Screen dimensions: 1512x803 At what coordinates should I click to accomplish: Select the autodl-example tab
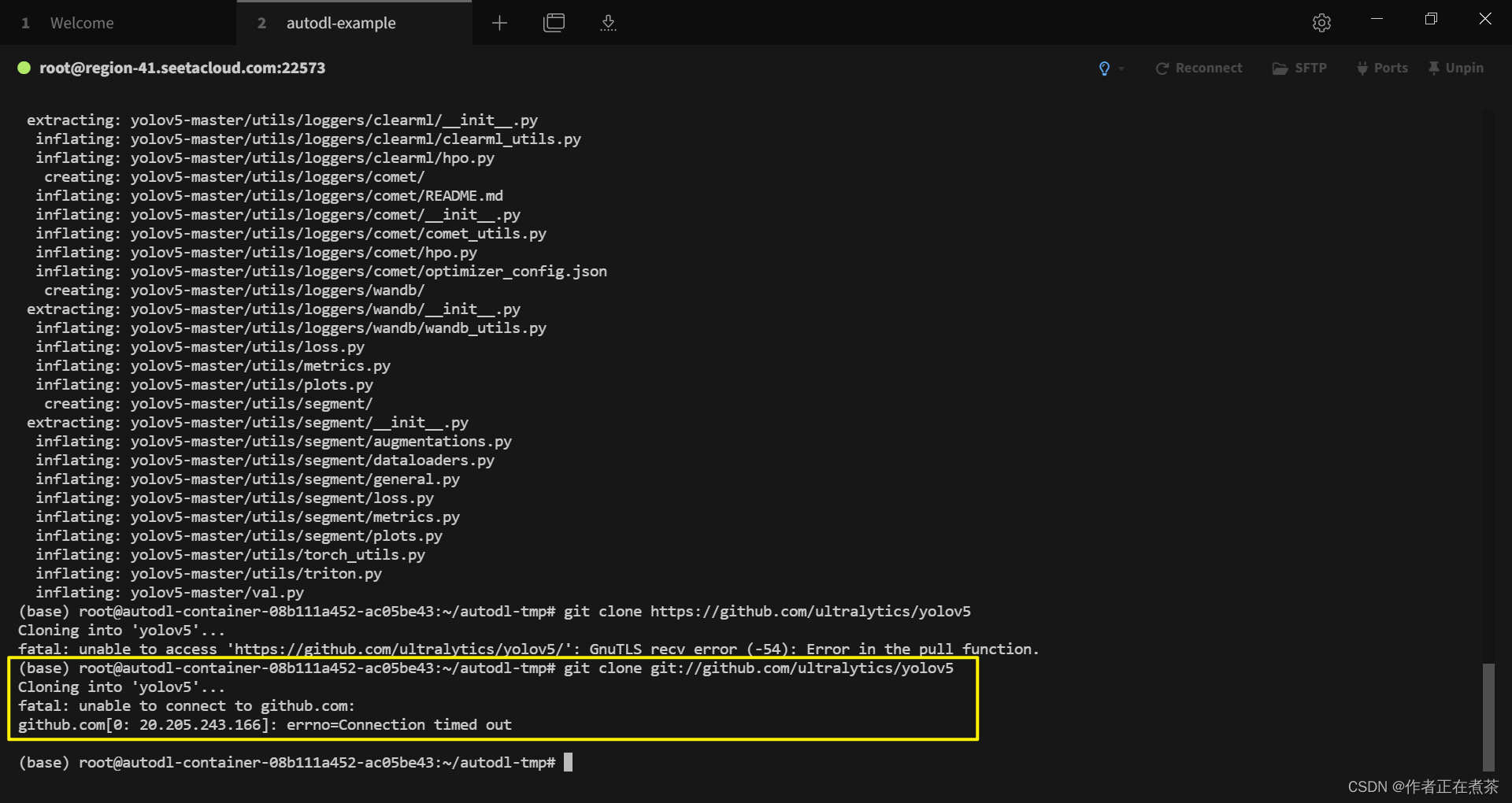(x=354, y=23)
